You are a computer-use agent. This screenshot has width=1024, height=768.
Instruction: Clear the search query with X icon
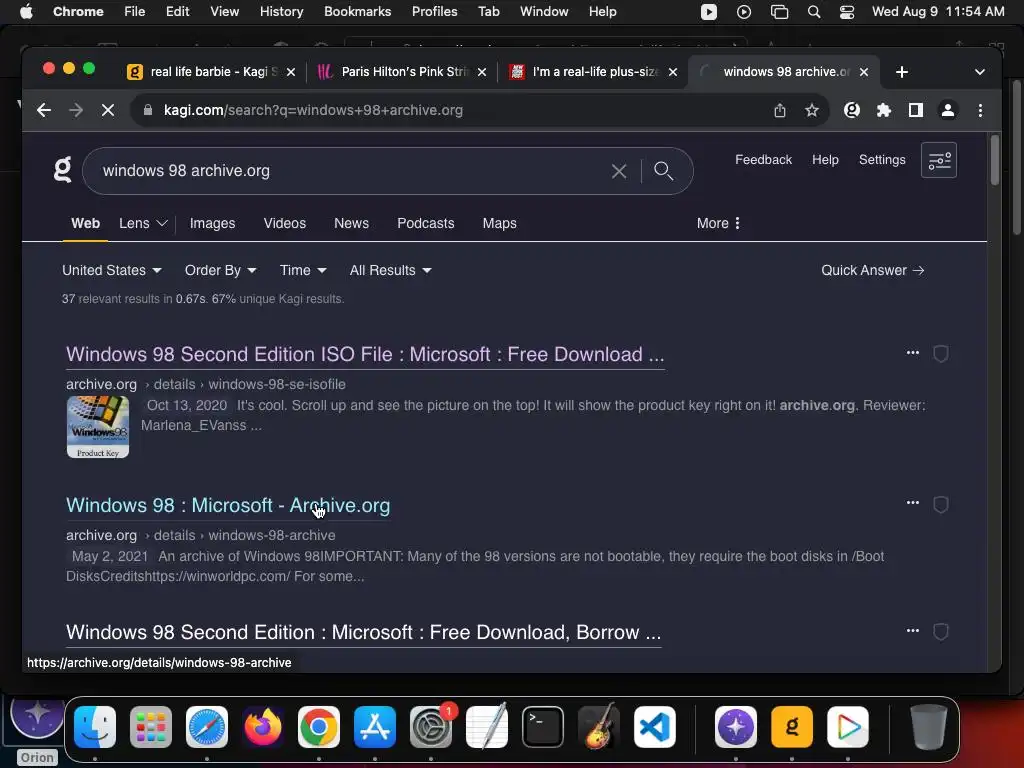pos(618,171)
